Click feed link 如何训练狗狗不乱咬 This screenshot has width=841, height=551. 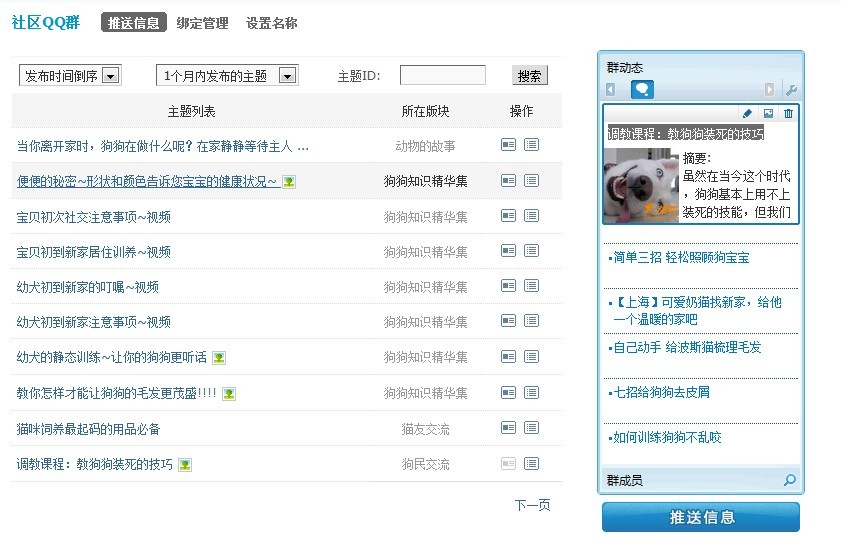pos(667,437)
